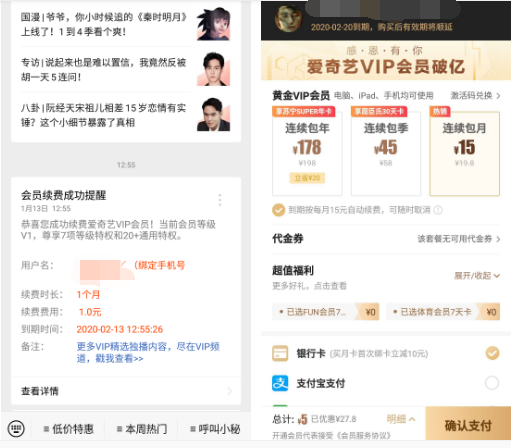511x448 pixels.
Task: Open the 胡一天 interview article thumbnail
Action: [x=213, y=69]
